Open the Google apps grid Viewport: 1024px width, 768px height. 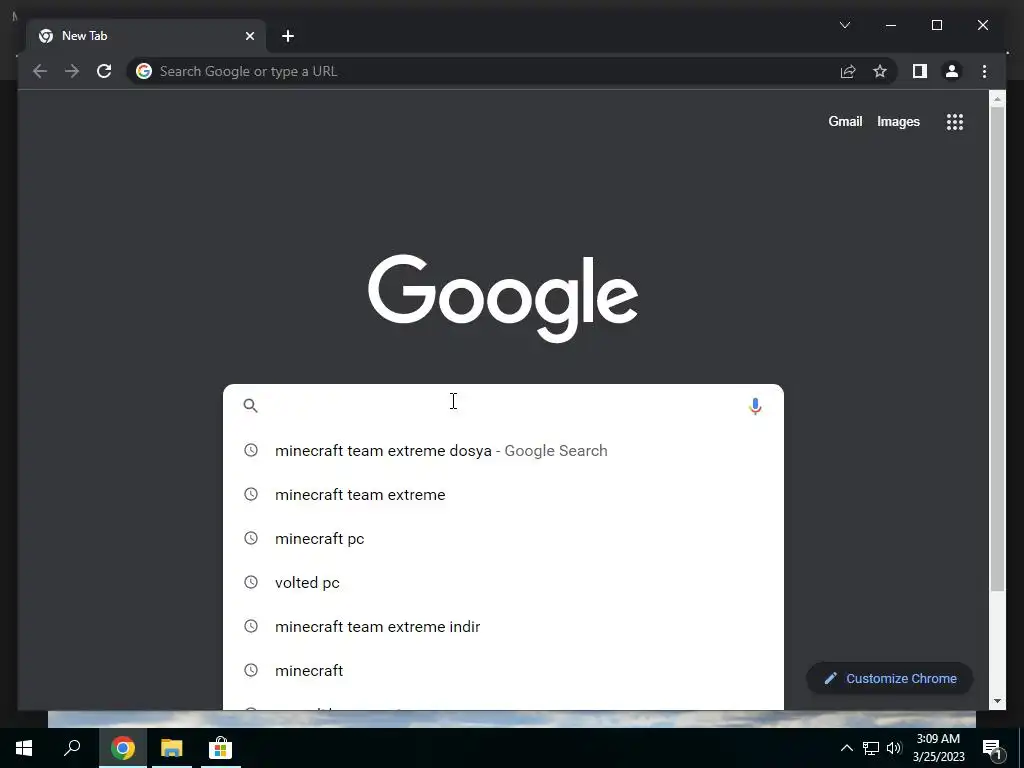point(955,121)
